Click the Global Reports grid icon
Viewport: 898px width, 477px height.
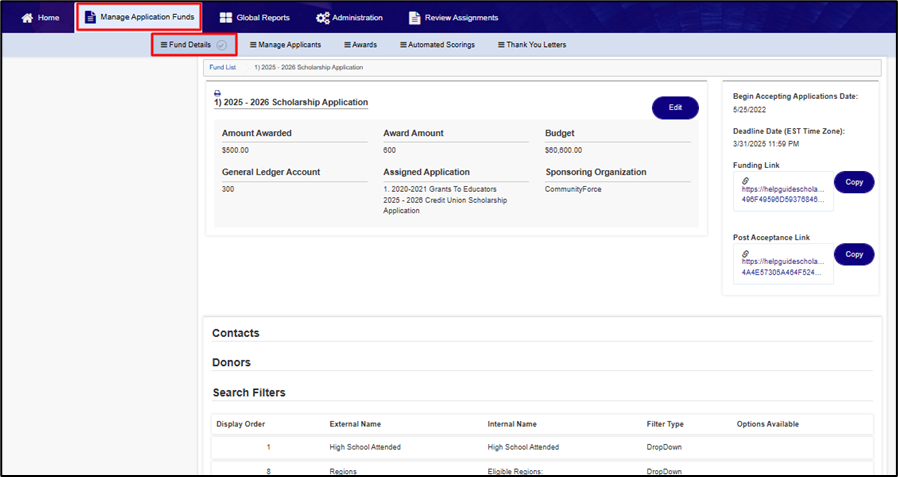226,18
